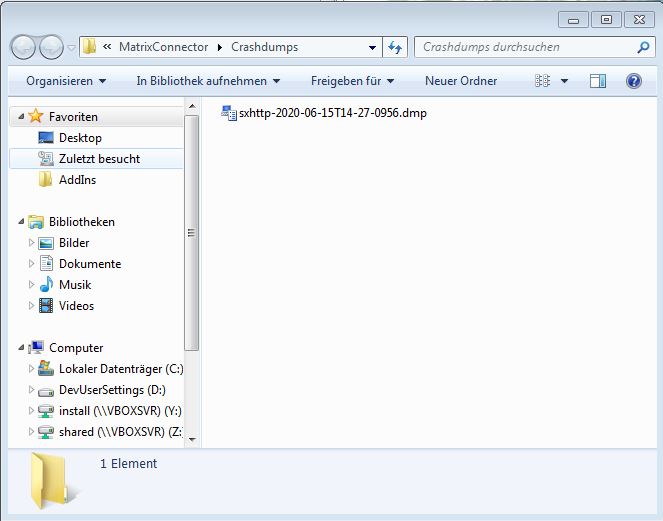The image size is (663, 521).
Task: Click the install network drive icon
Action: (x=46, y=411)
